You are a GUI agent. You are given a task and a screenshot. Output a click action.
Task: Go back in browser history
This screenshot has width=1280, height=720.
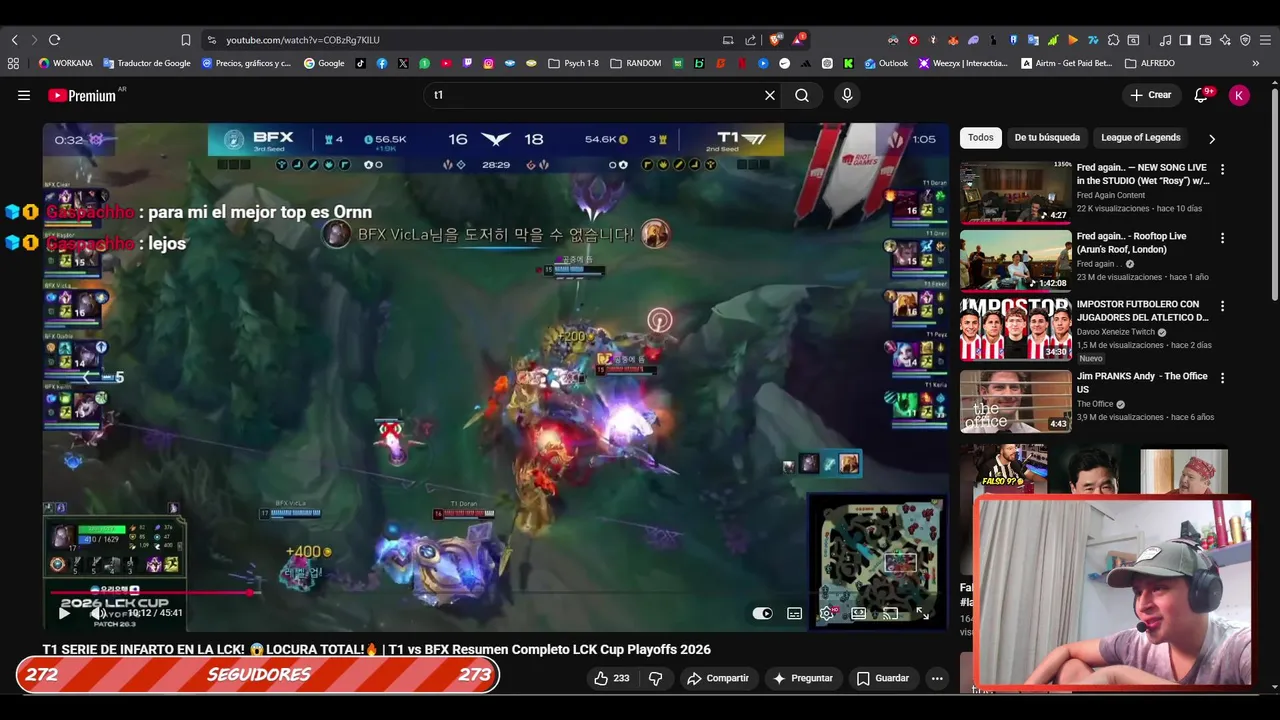pos(14,40)
